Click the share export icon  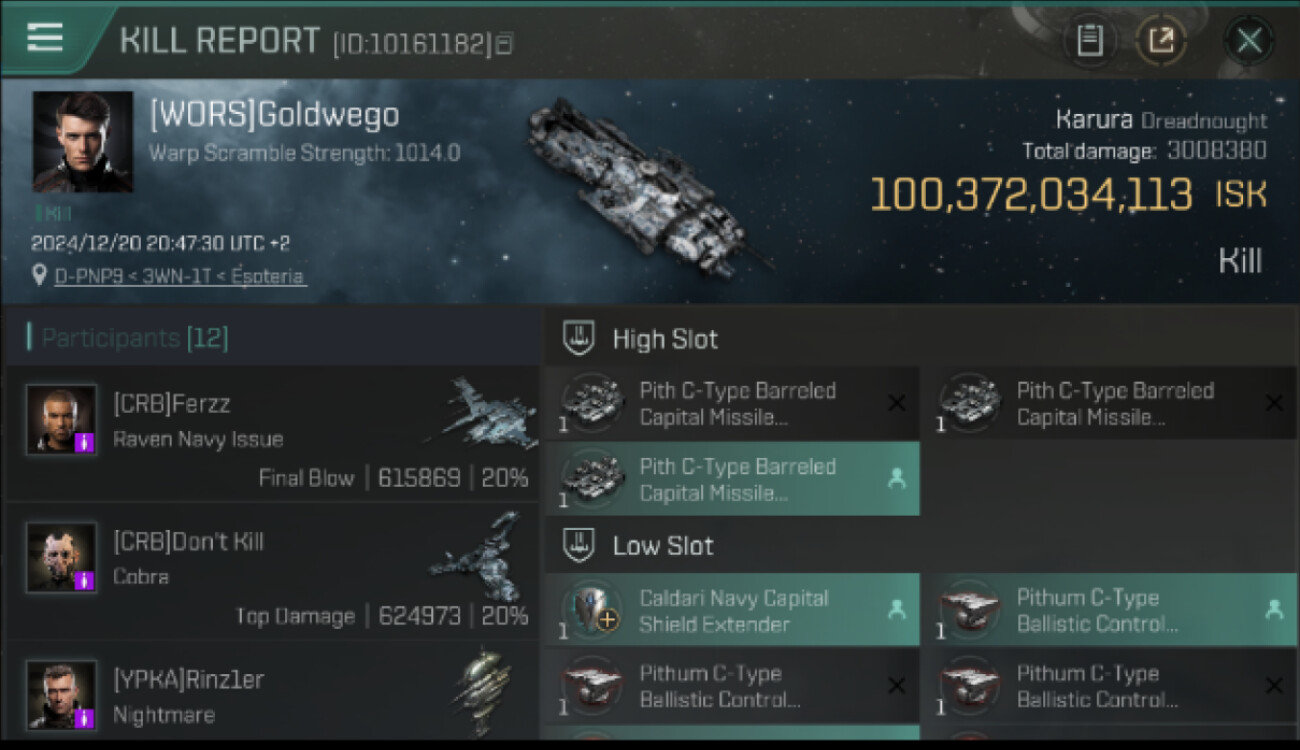click(x=1160, y=41)
